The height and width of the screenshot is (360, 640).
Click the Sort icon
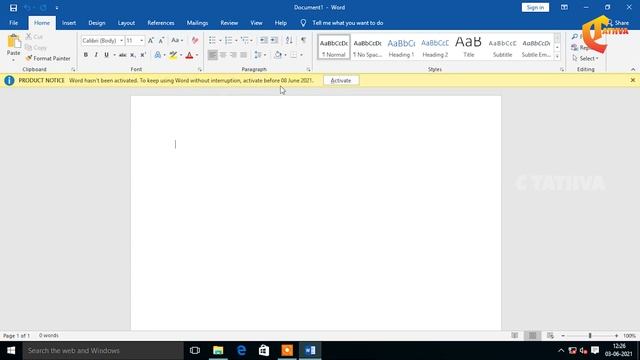click(x=289, y=40)
